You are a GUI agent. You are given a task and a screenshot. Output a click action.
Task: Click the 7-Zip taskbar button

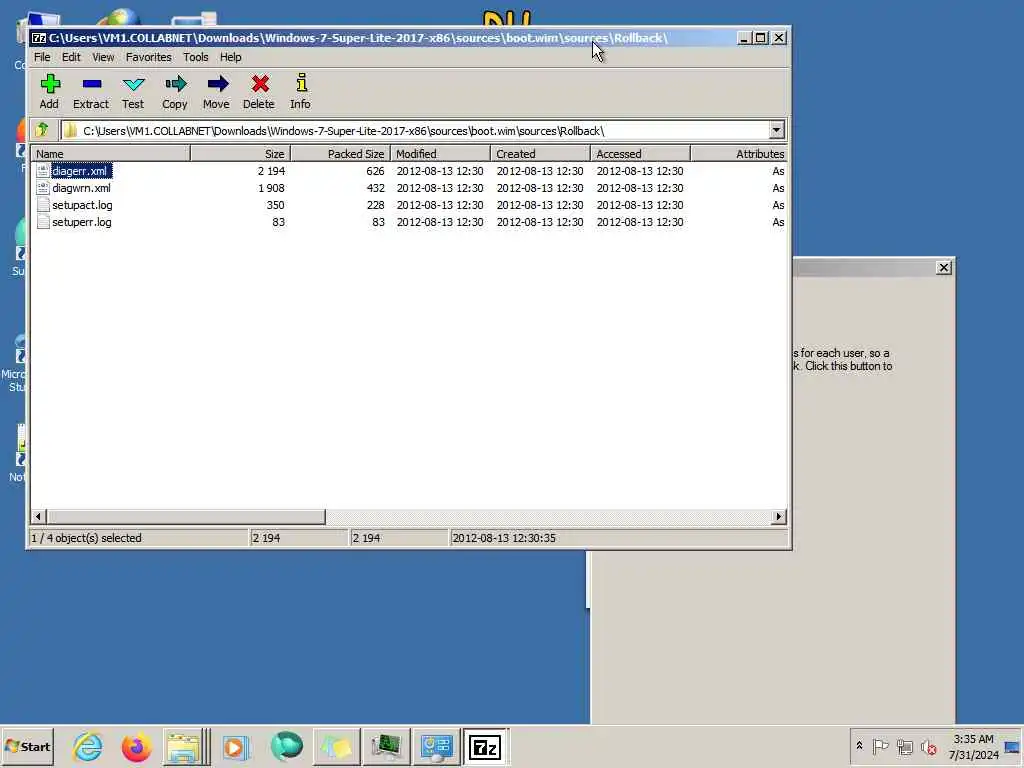[x=485, y=746]
